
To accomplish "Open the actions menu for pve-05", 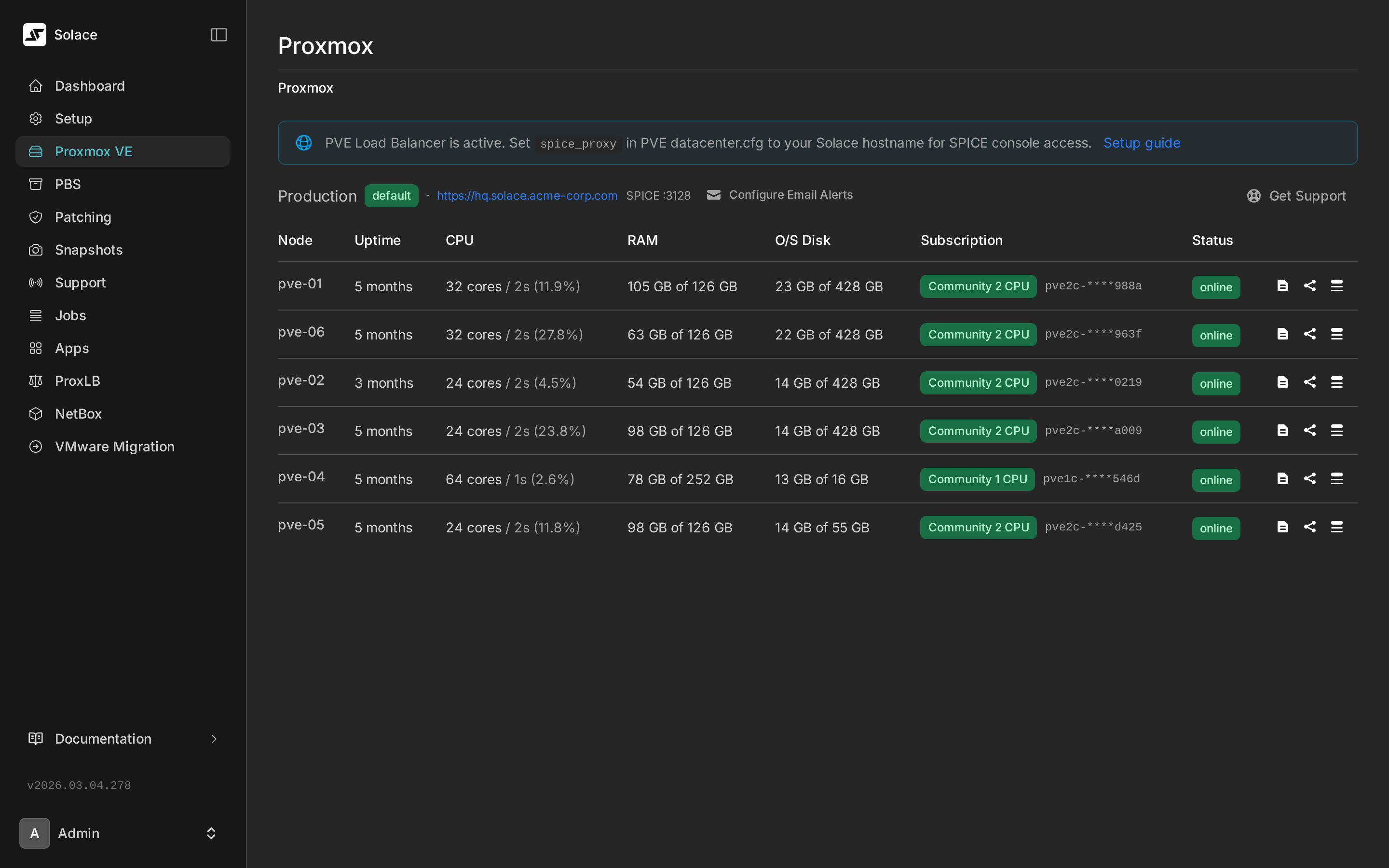I will 1337,527.
